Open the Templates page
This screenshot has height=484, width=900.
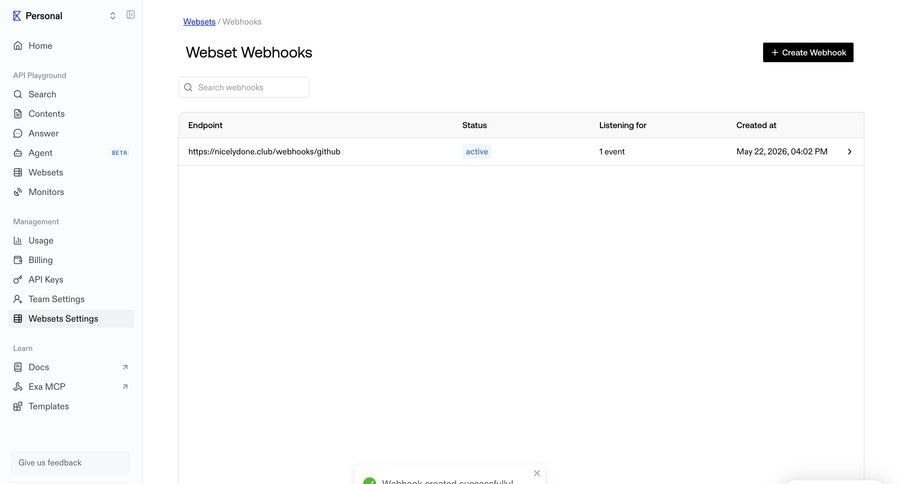coord(70,406)
